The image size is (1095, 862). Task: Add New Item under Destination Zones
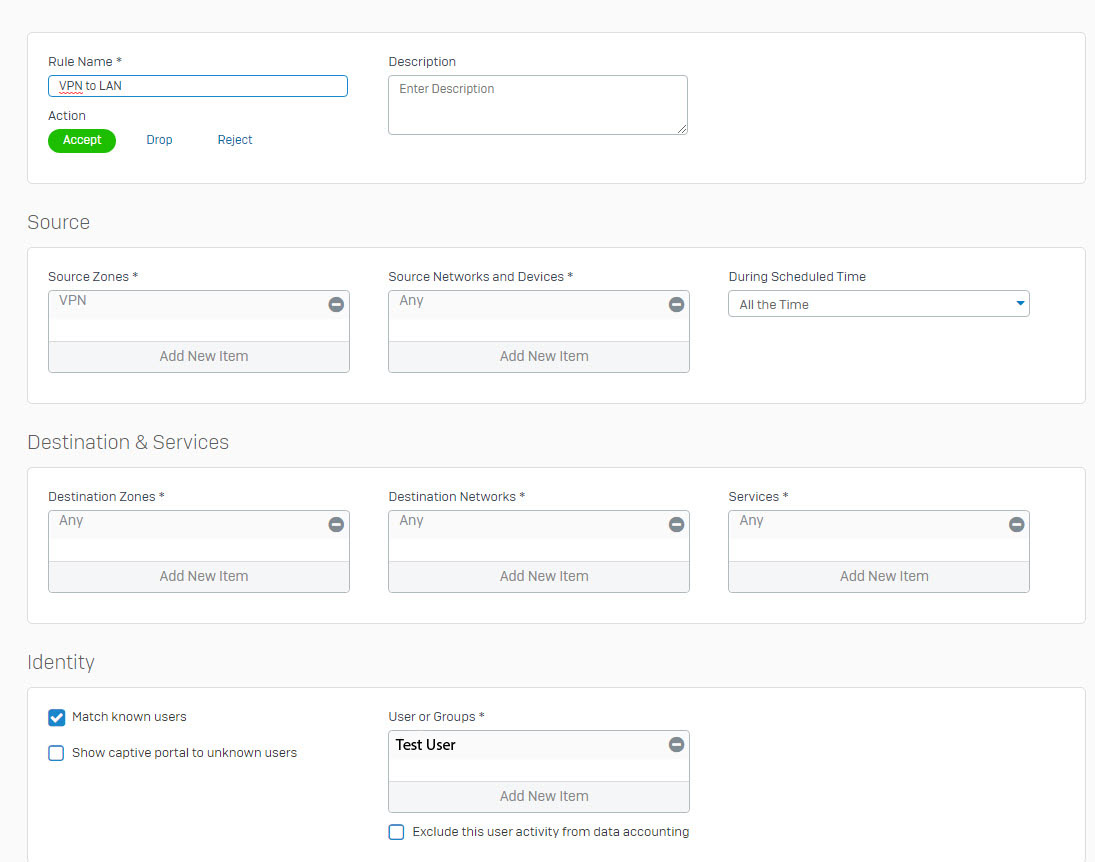click(199, 577)
